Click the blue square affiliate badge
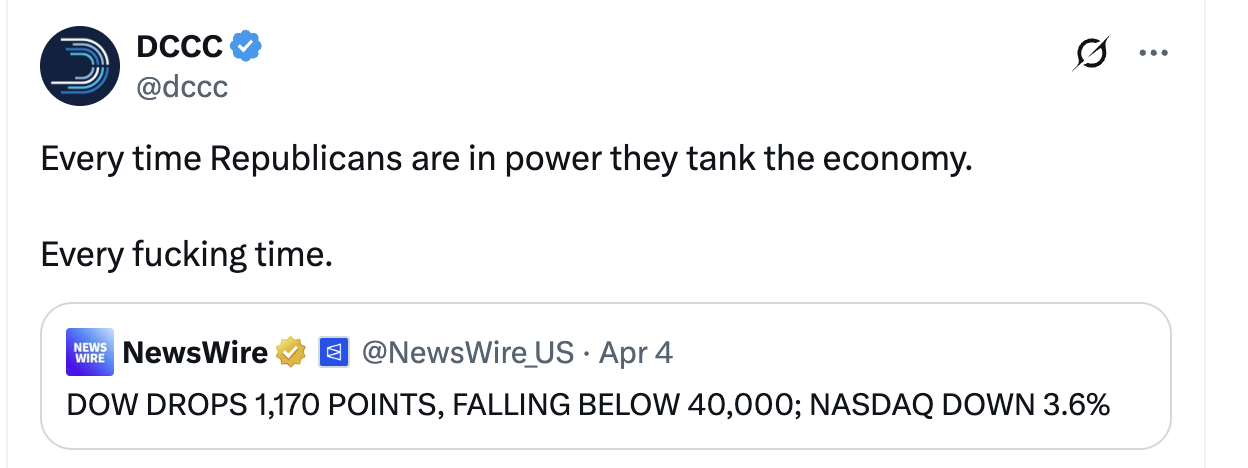The image size is (1248, 468). tap(333, 352)
